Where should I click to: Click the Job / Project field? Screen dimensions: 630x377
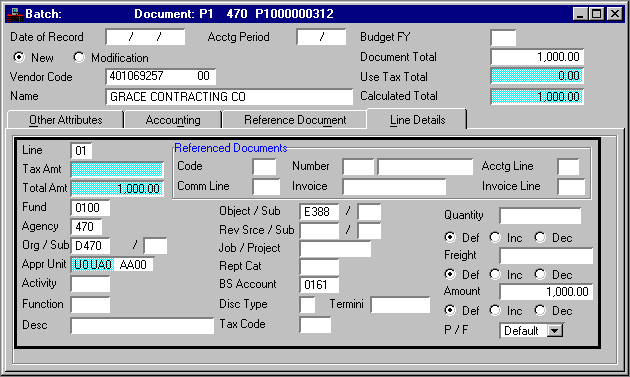pyautogui.click(x=335, y=249)
